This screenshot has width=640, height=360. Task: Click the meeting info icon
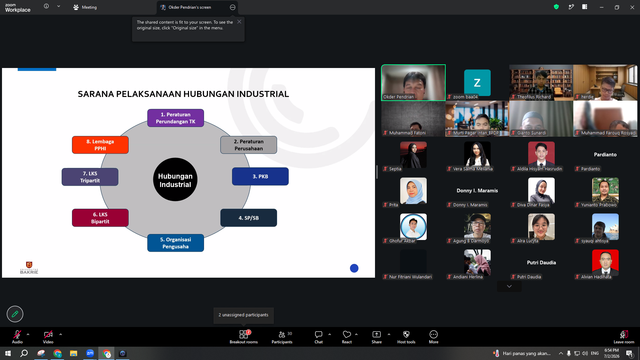46,6
